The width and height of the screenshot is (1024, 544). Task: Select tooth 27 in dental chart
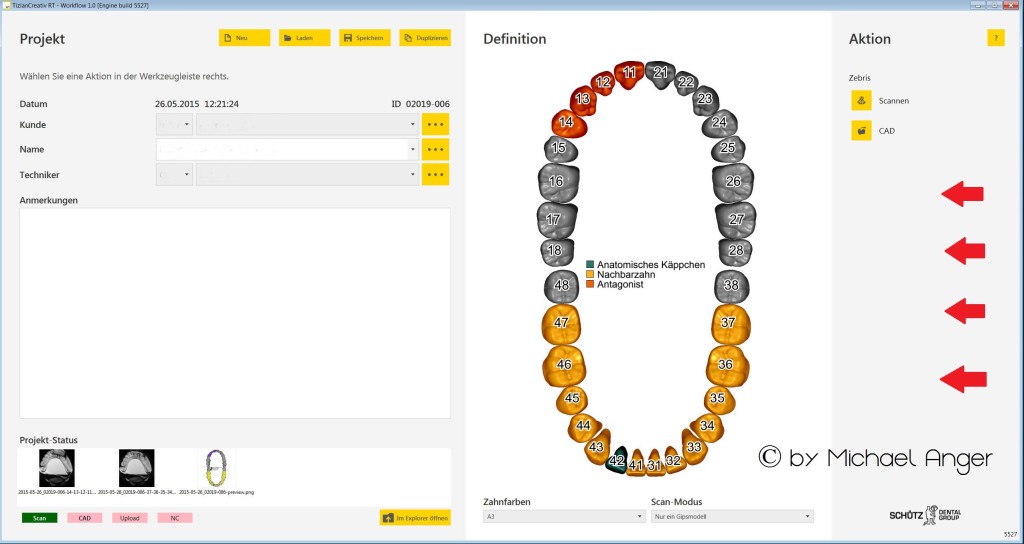click(x=735, y=219)
